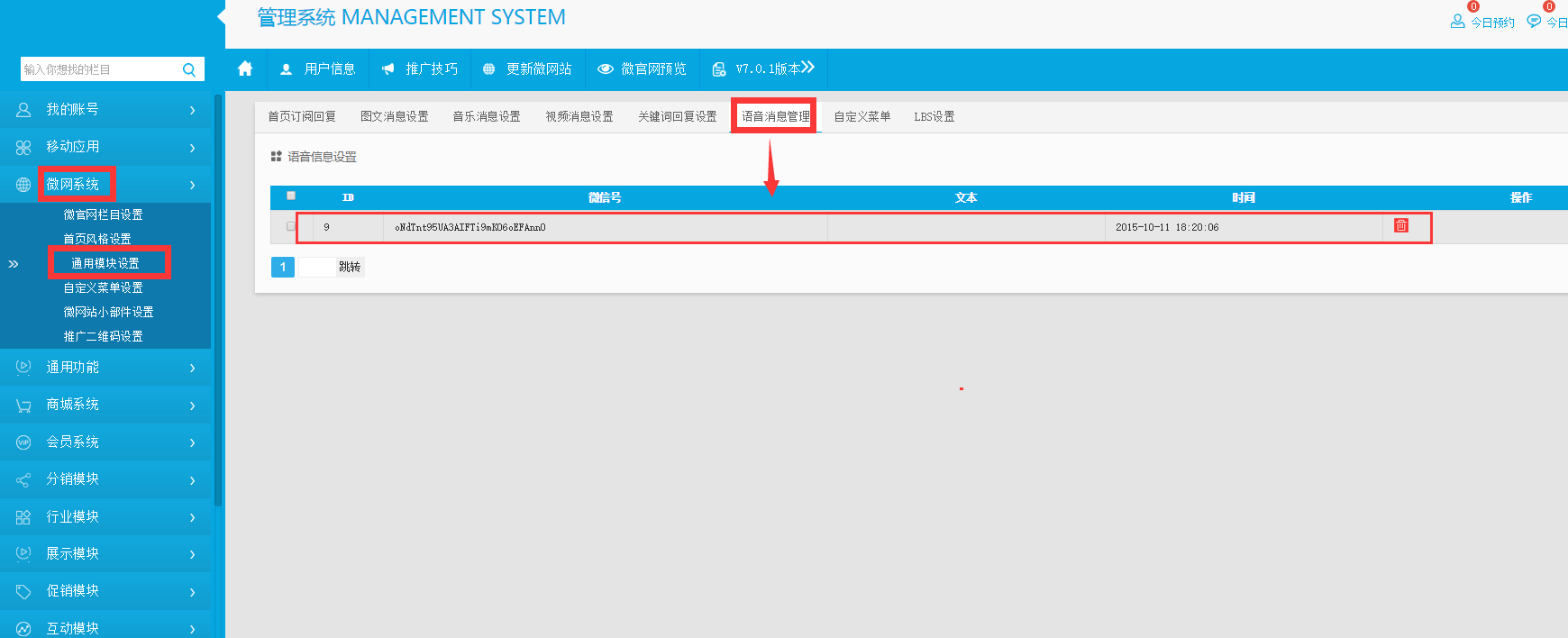Check the checkbox for row ID 9
1568x638 pixels.
[x=291, y=226]
